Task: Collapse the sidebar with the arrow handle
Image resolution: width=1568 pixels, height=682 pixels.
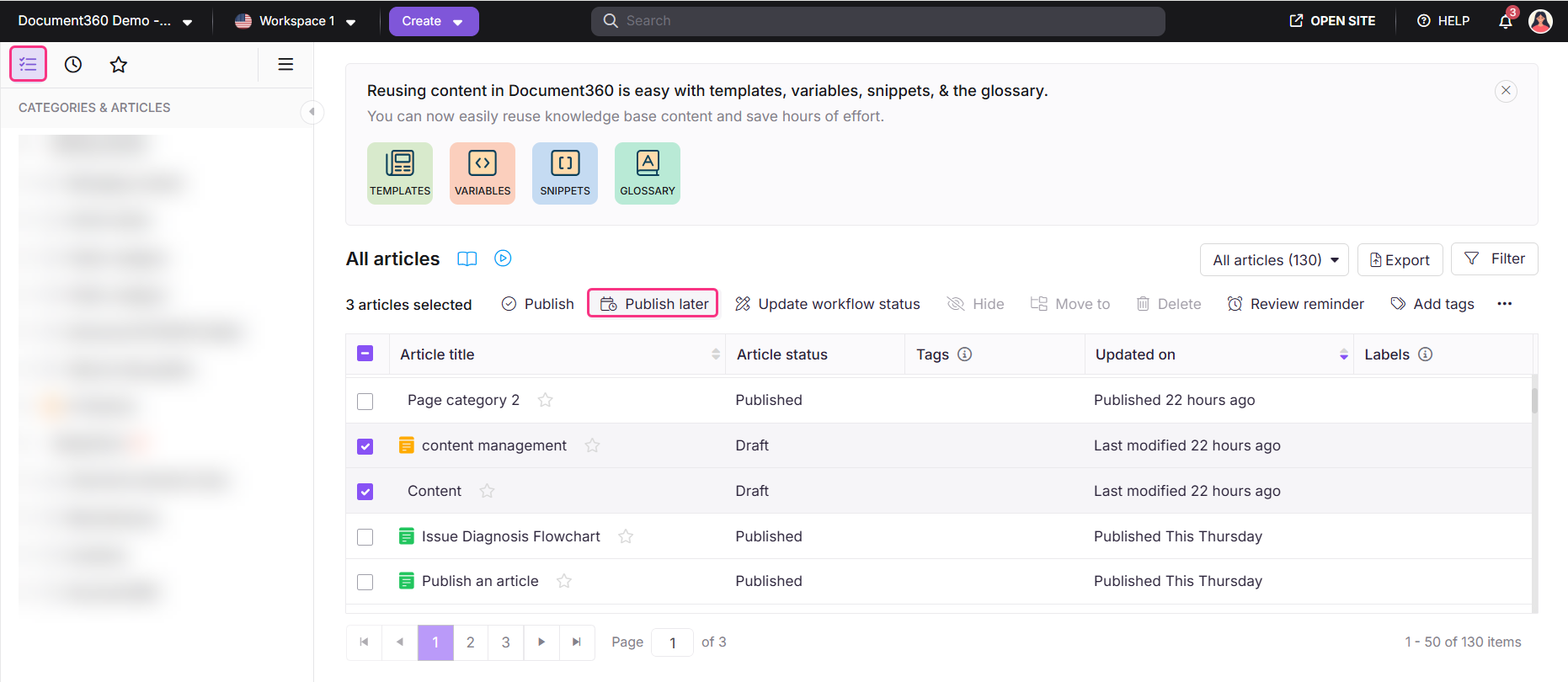Action: pos(312,111)
